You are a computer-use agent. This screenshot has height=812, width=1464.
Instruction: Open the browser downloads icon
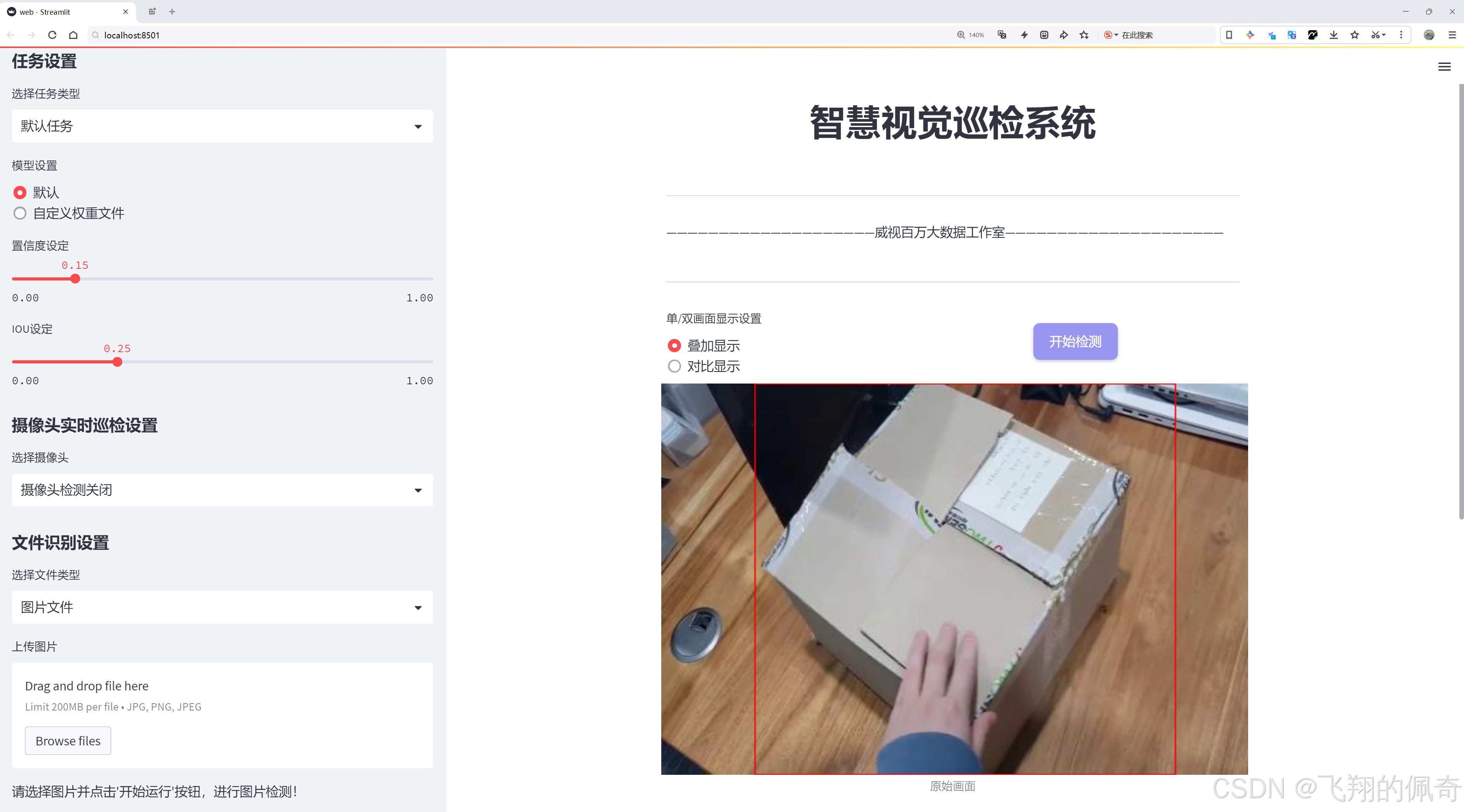pyautogui.click(x=1333, y=34)
